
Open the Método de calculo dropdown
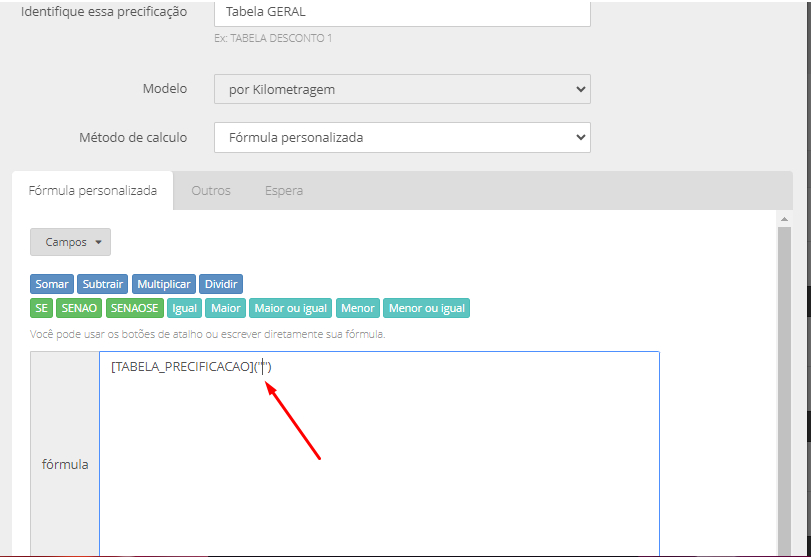point(402,138)
